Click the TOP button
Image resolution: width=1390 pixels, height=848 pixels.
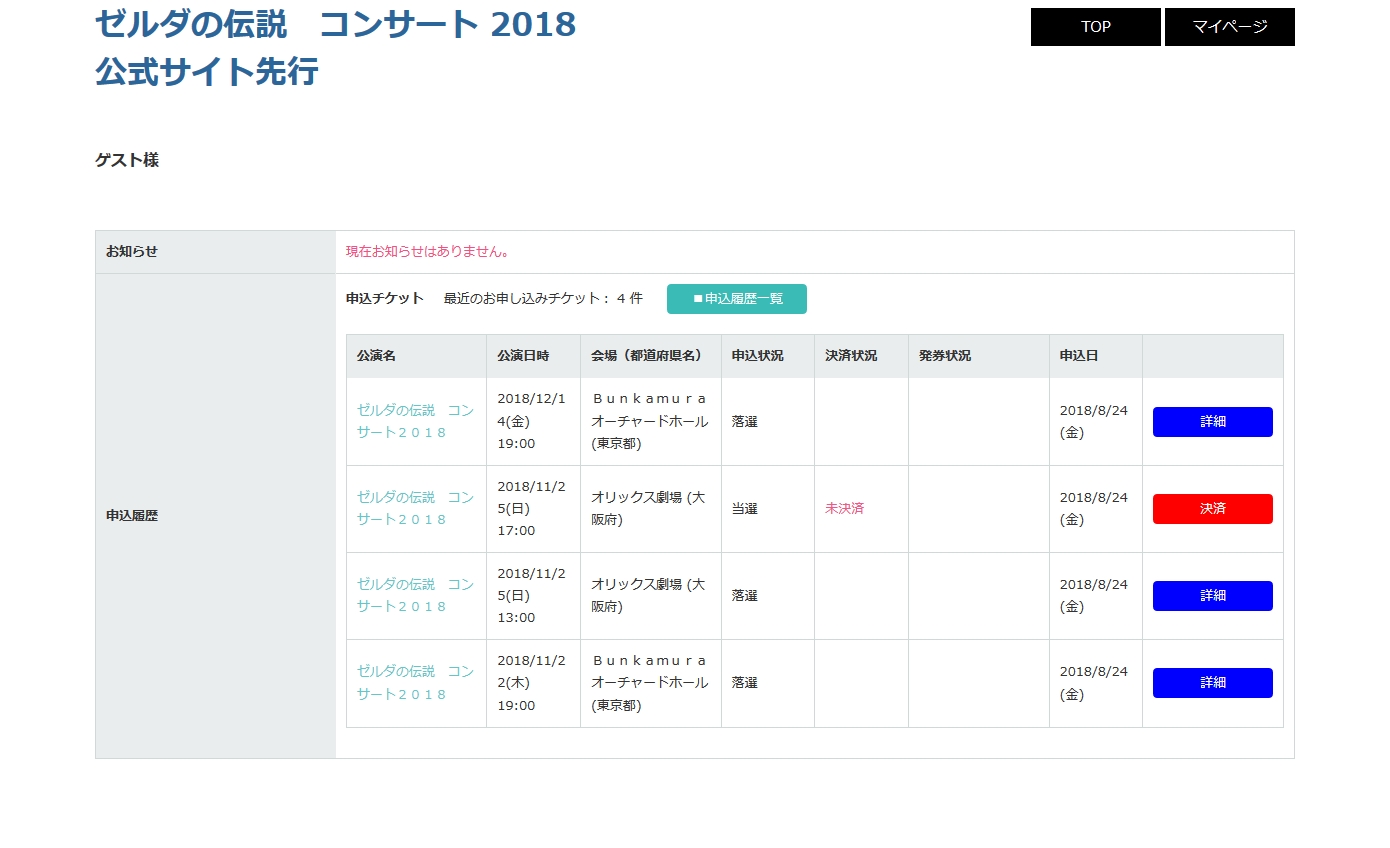click(x=1095, y=27)
